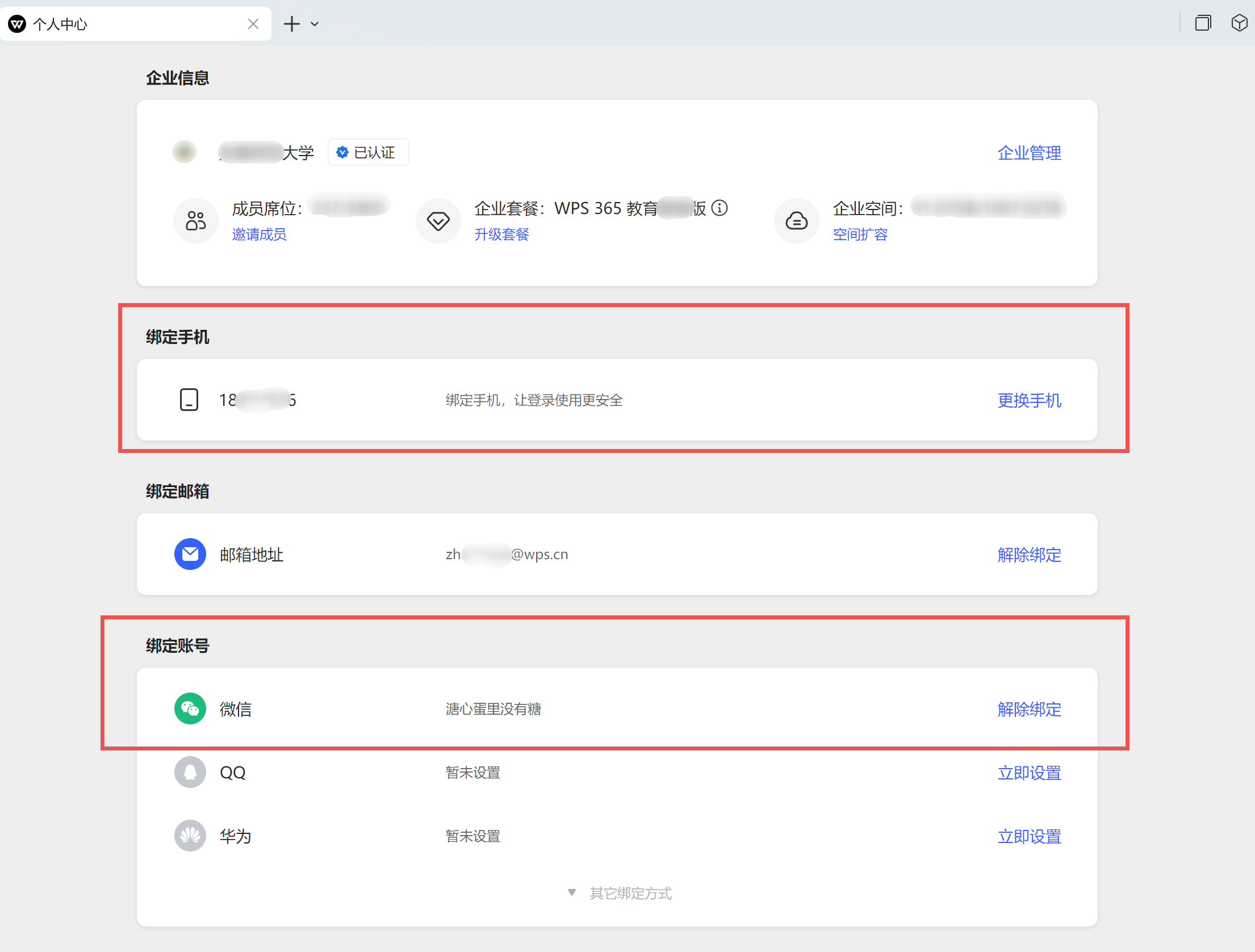Click 升级套餐 link
Image resolution: width=1255 pixels, height=952 pixels.
[x=501, y=234]
